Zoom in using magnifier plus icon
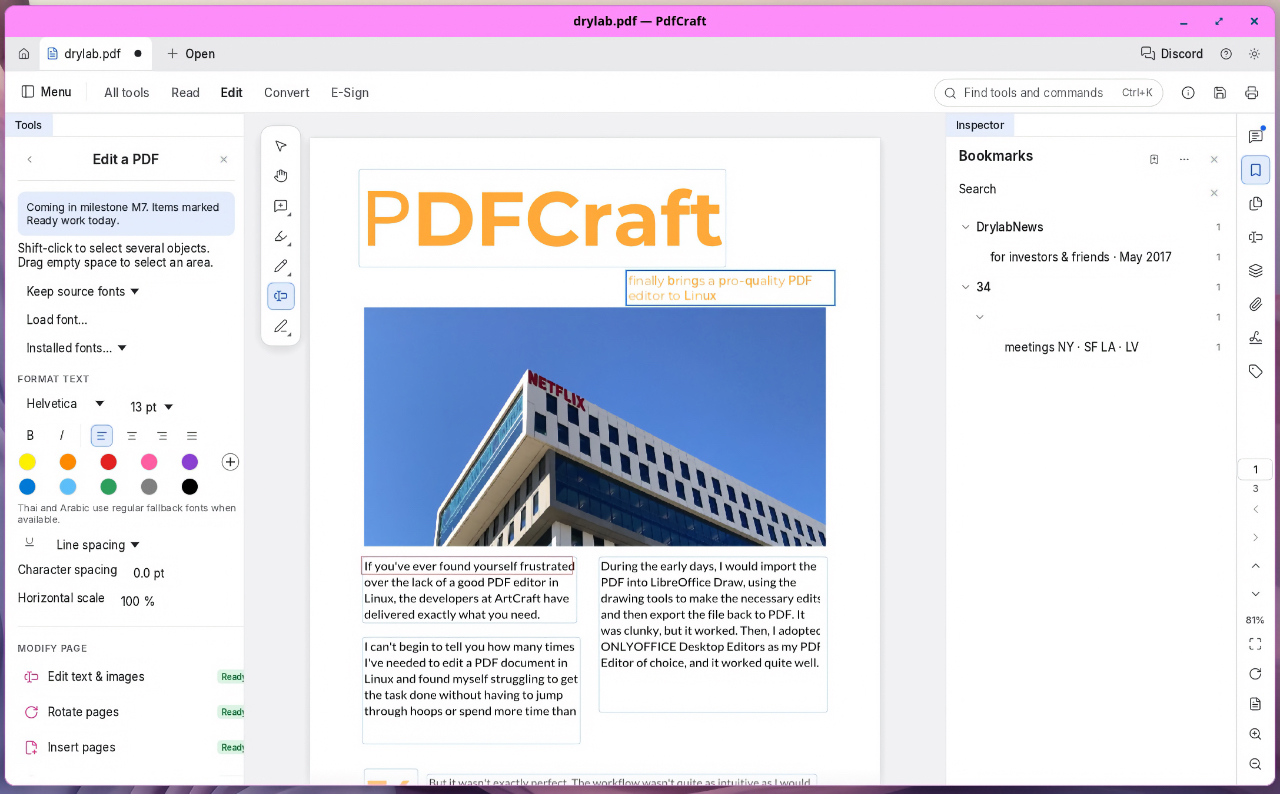 point(1256,734)
